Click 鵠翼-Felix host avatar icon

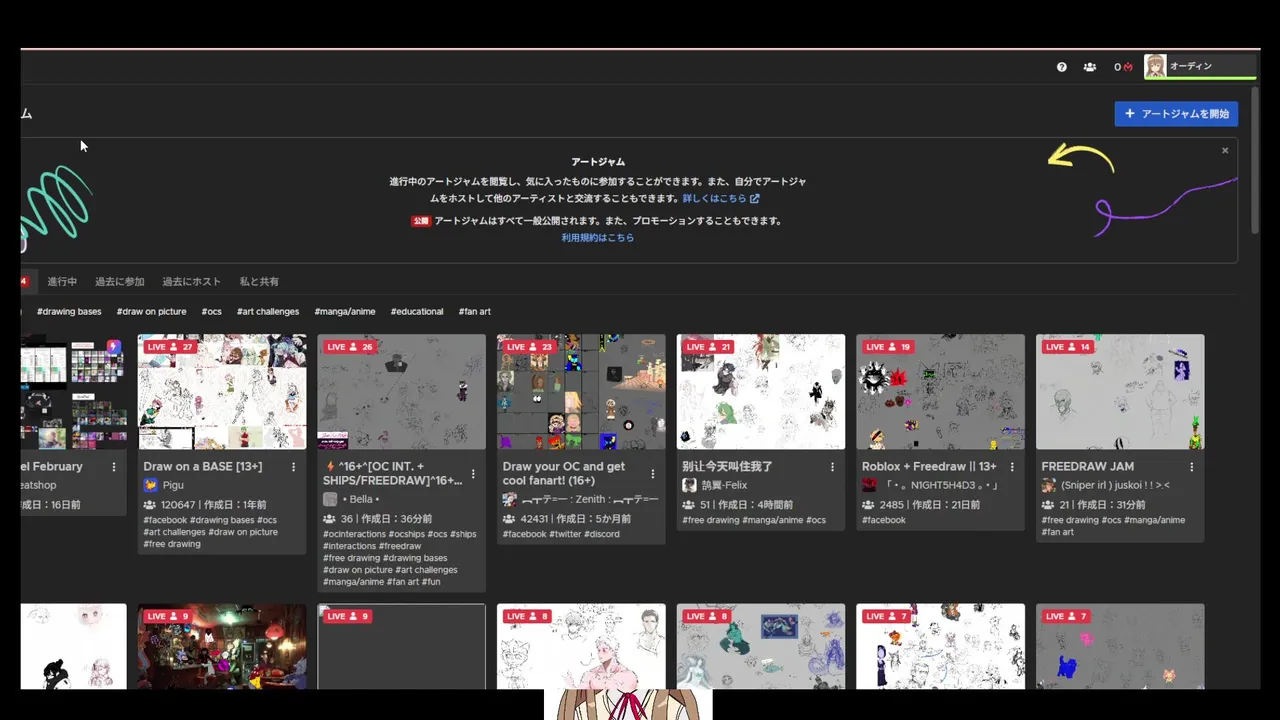point(690,485)
